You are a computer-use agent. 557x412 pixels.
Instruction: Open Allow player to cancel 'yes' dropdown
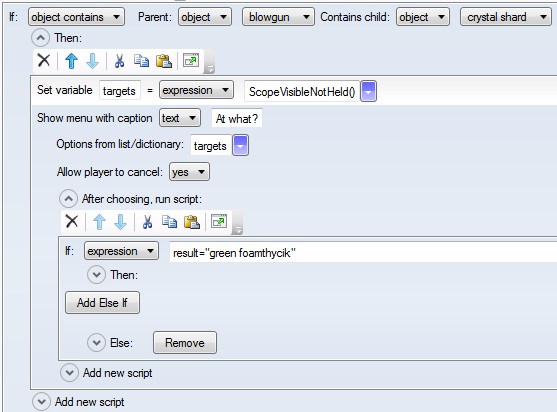click(189, 172)
